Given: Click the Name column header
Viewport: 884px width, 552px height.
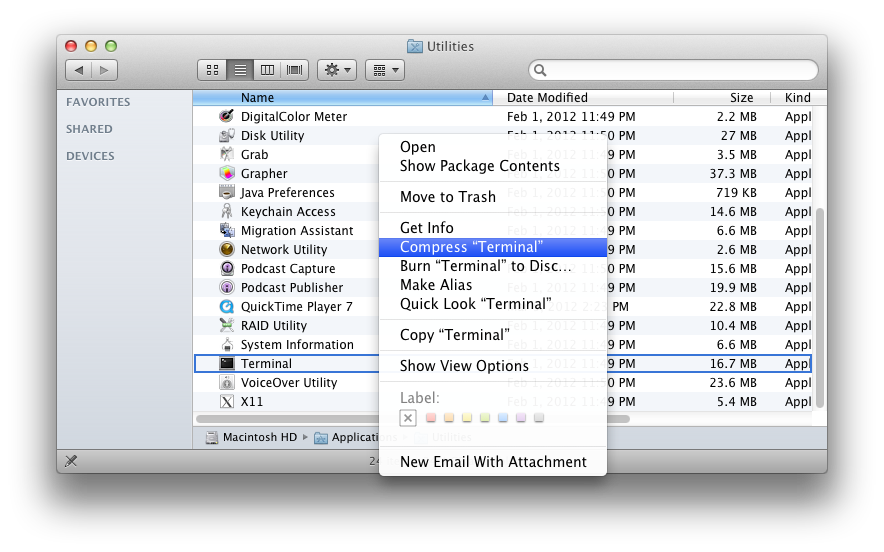Looking at the screenshot, I should pos(342,98).
